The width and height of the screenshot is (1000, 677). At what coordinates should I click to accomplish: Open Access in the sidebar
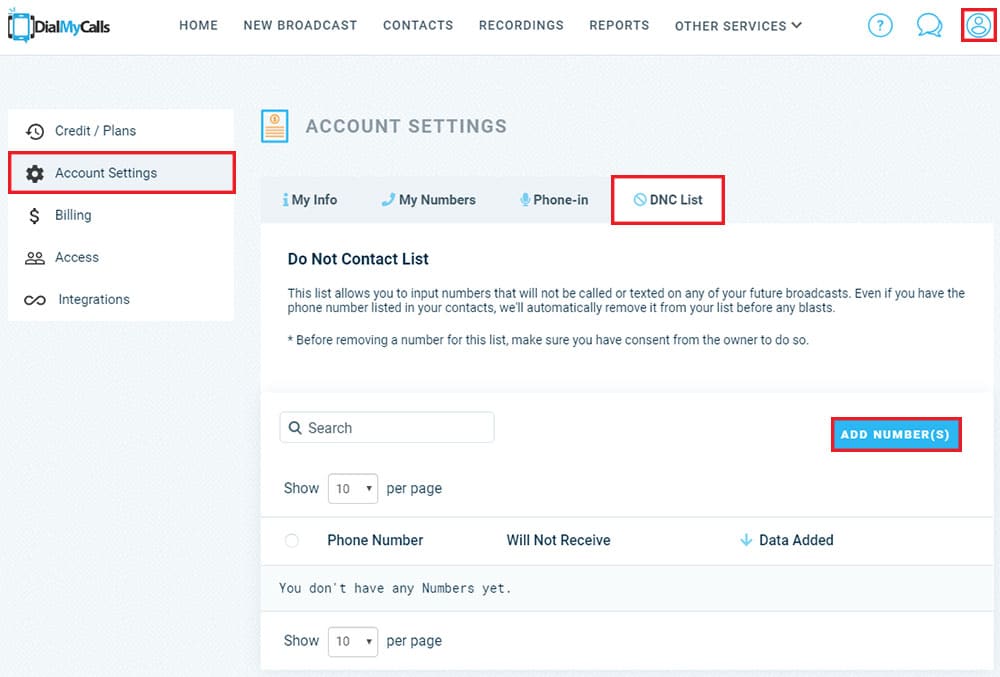pos(77,257)
